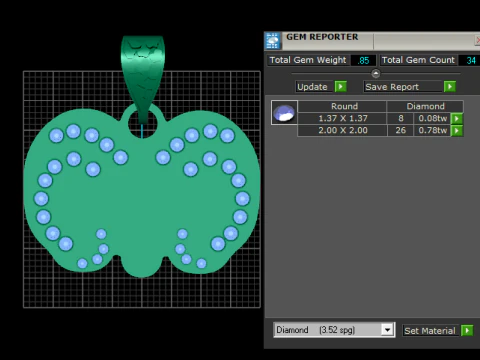The width and height of the screenshot is (480, 360).
Task: Click the Total Gem Weight label
Action: 308,60
